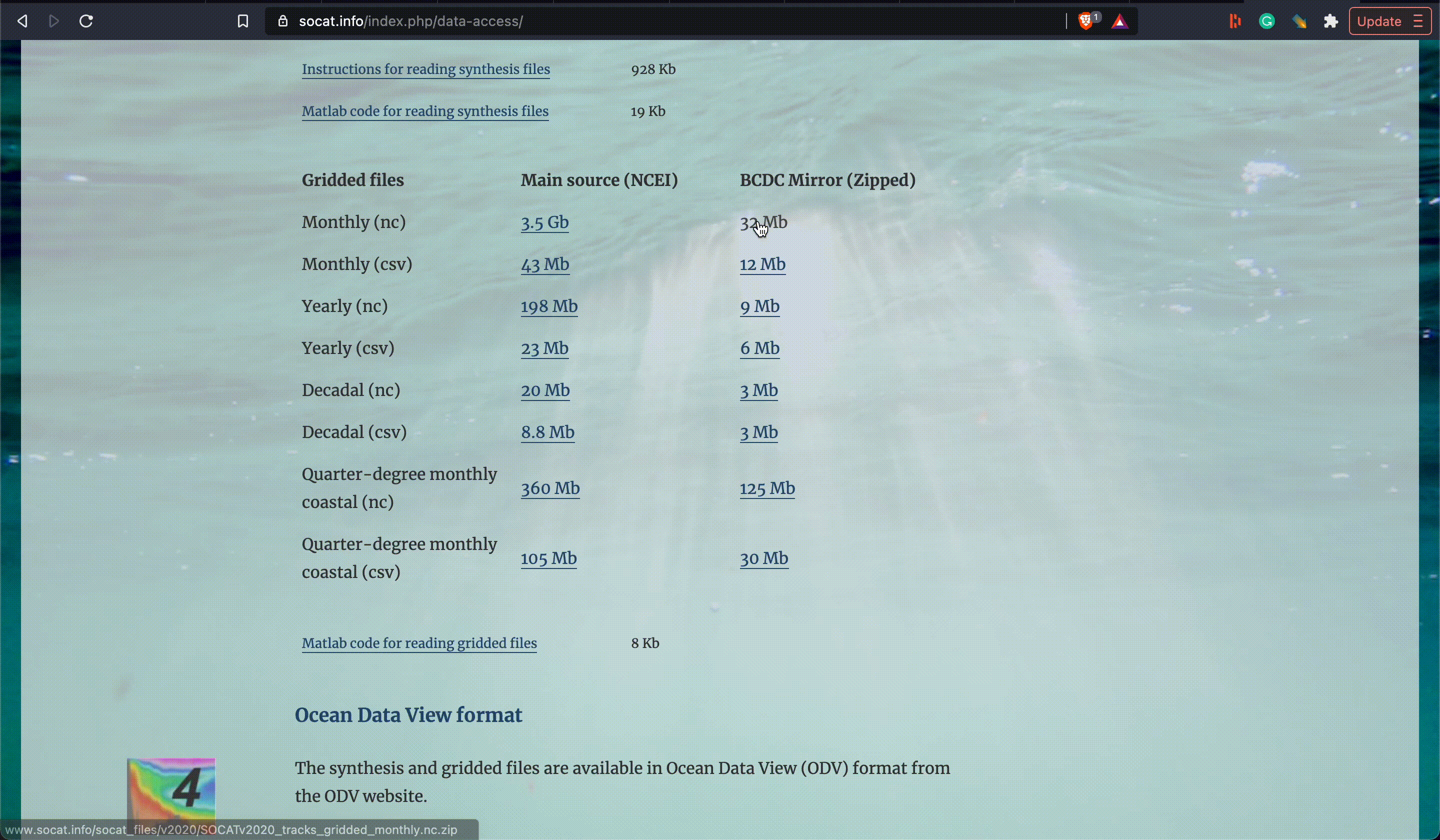The width and height of the screenshot is (1440, 840).
Task: Open Matlab code for reading gridded files
Action: 419,643
